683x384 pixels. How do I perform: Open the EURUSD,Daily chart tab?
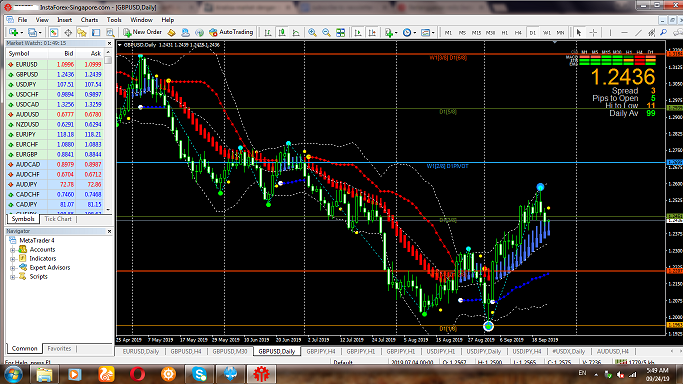[141, 351]
